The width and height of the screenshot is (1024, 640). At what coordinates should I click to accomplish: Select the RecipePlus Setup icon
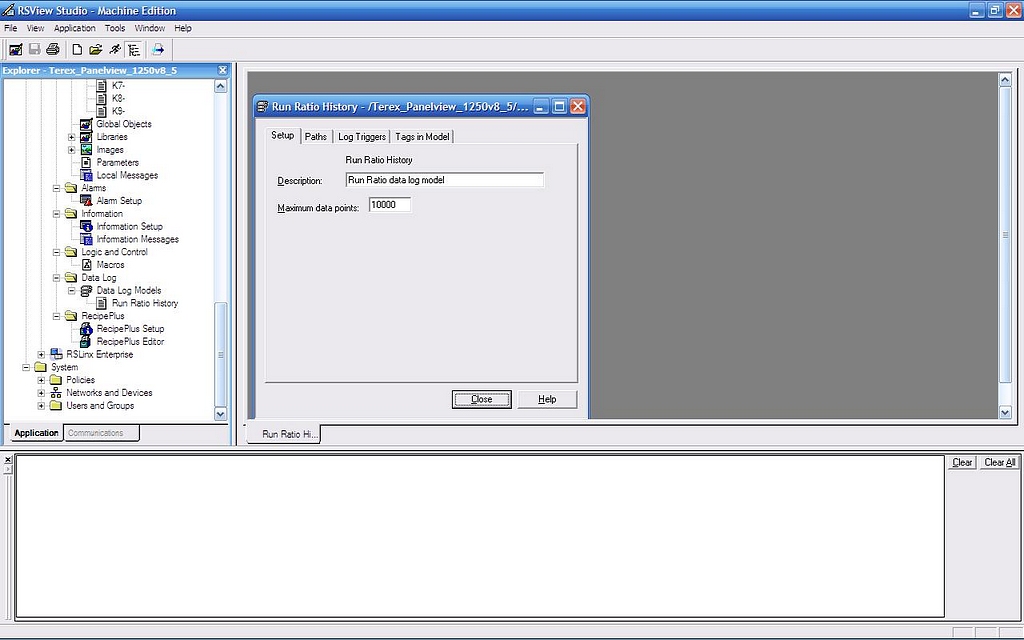pos(86,329)
